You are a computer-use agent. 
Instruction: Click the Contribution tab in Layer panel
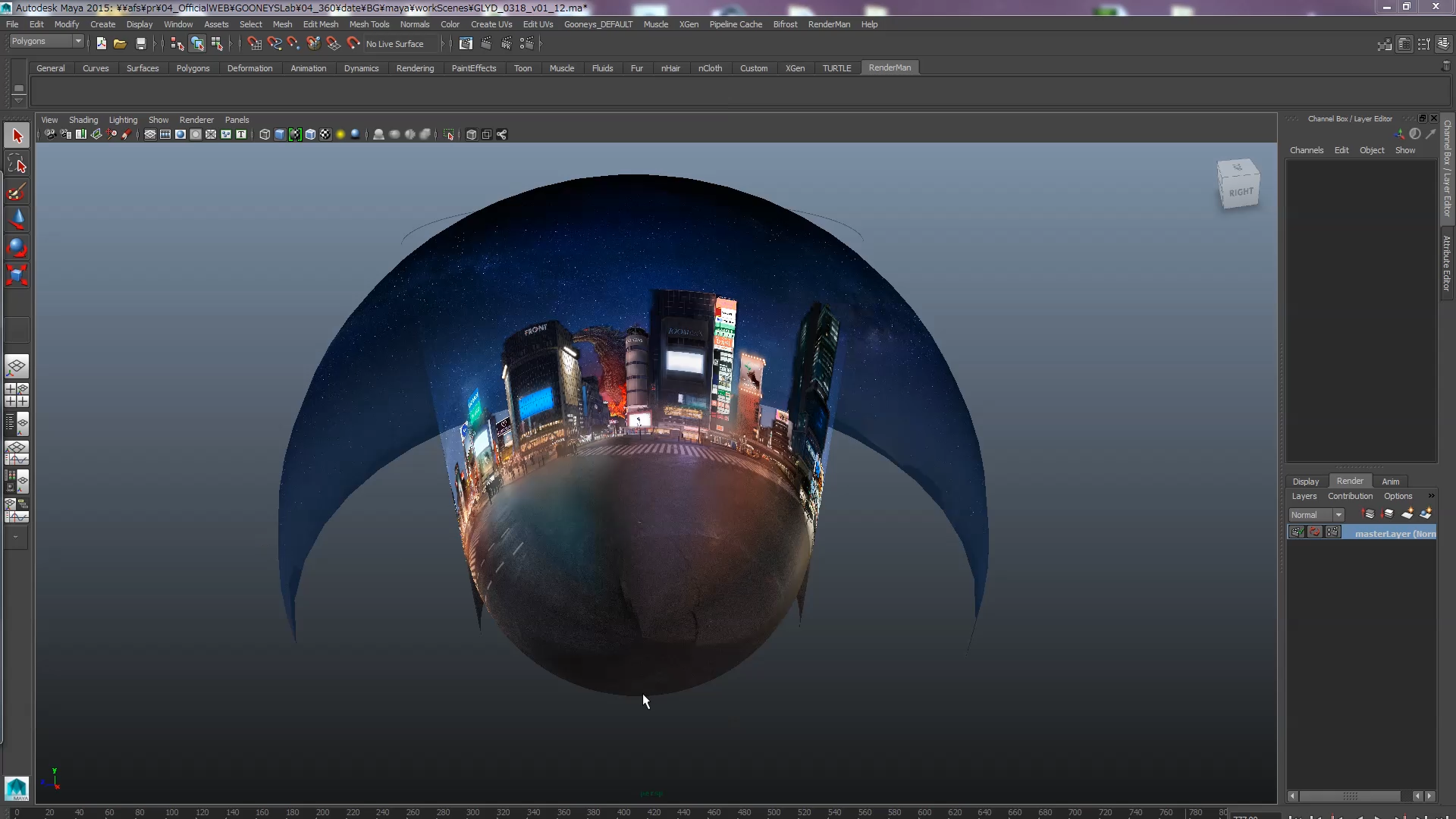(1350, 495)
